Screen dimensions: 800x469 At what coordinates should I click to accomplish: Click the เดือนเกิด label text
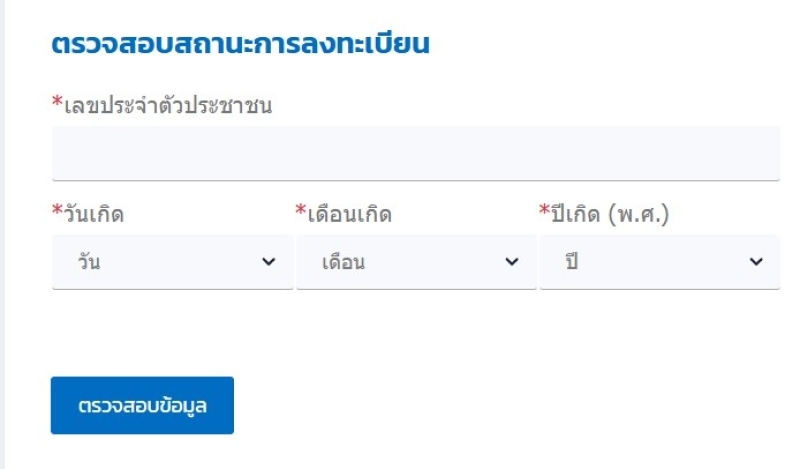pyautogui.click(x=349, y=213)
